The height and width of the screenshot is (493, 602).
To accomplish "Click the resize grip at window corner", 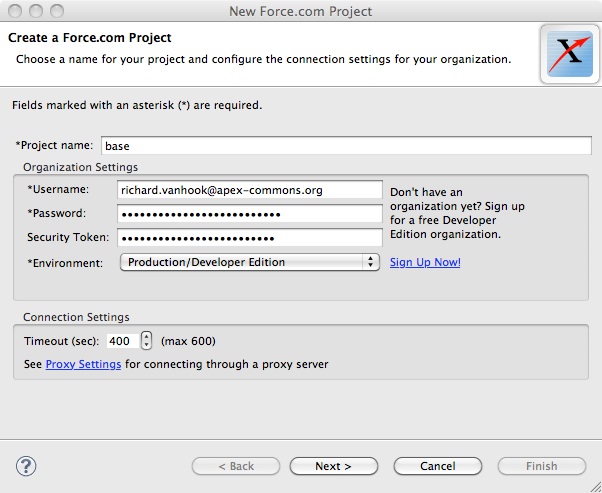I will point(595,486).
